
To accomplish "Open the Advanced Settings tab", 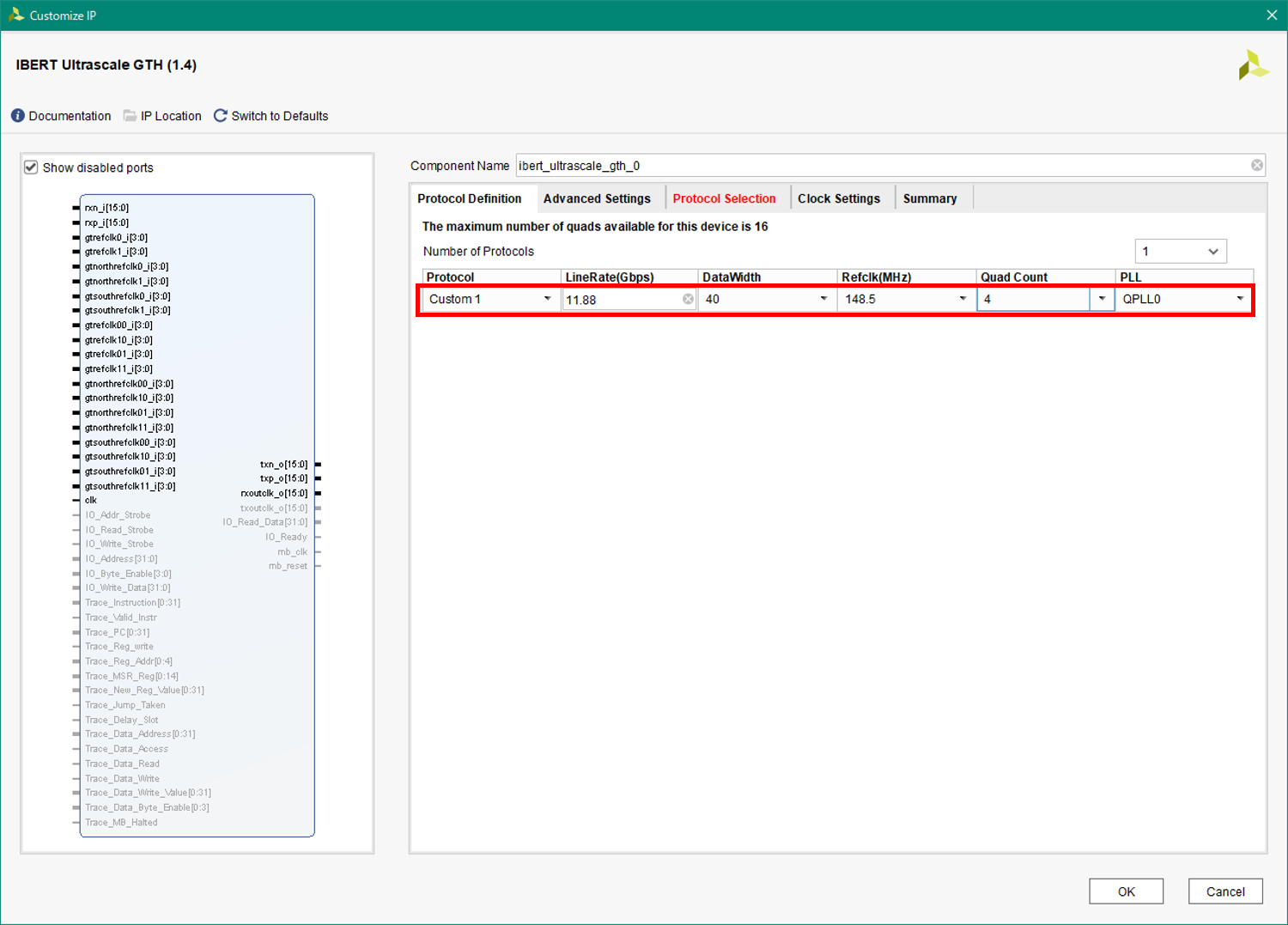I will tap(597, 198).
